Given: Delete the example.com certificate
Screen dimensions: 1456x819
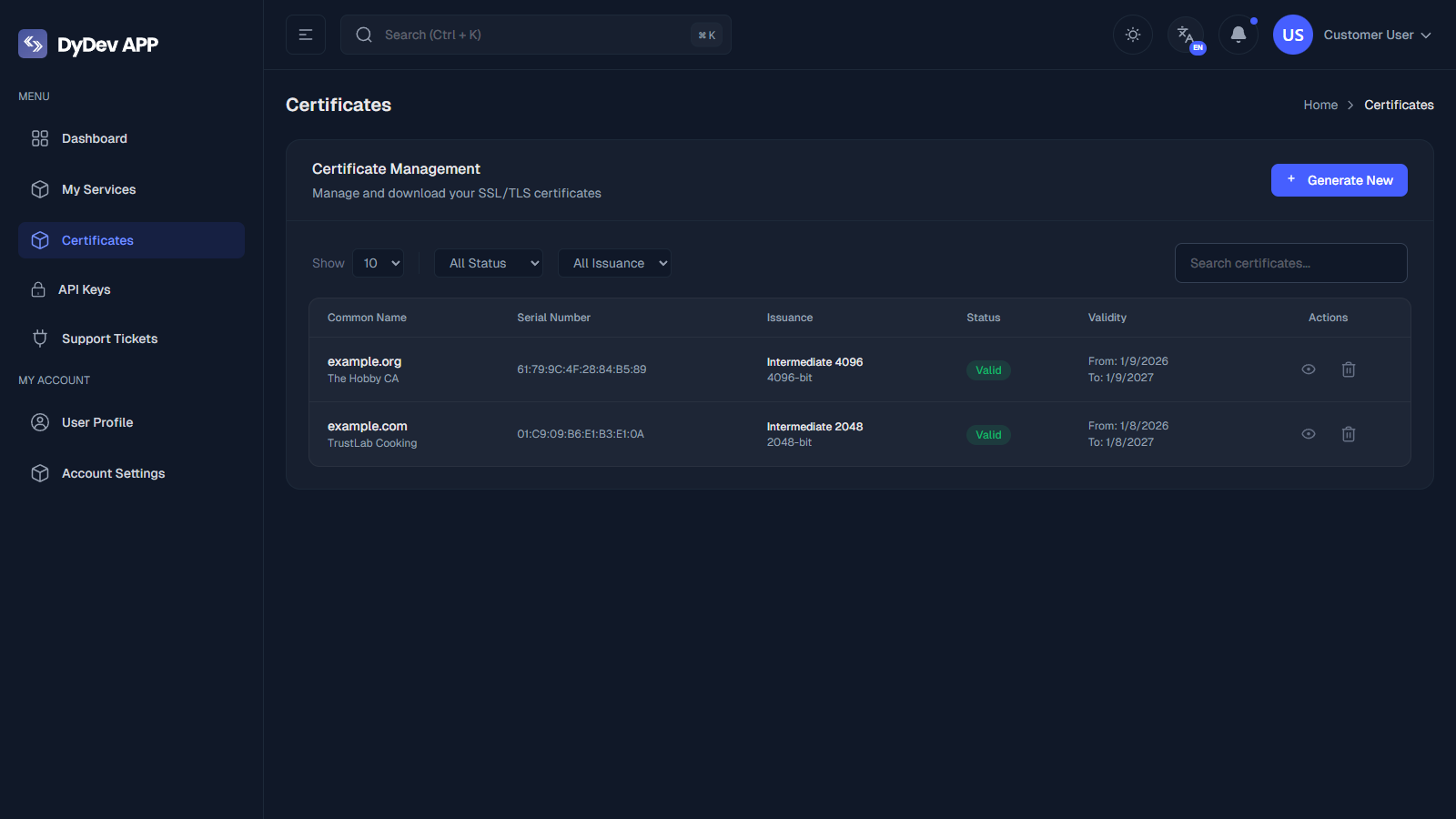Looking at the screenshot, I should coord(1349,434).
